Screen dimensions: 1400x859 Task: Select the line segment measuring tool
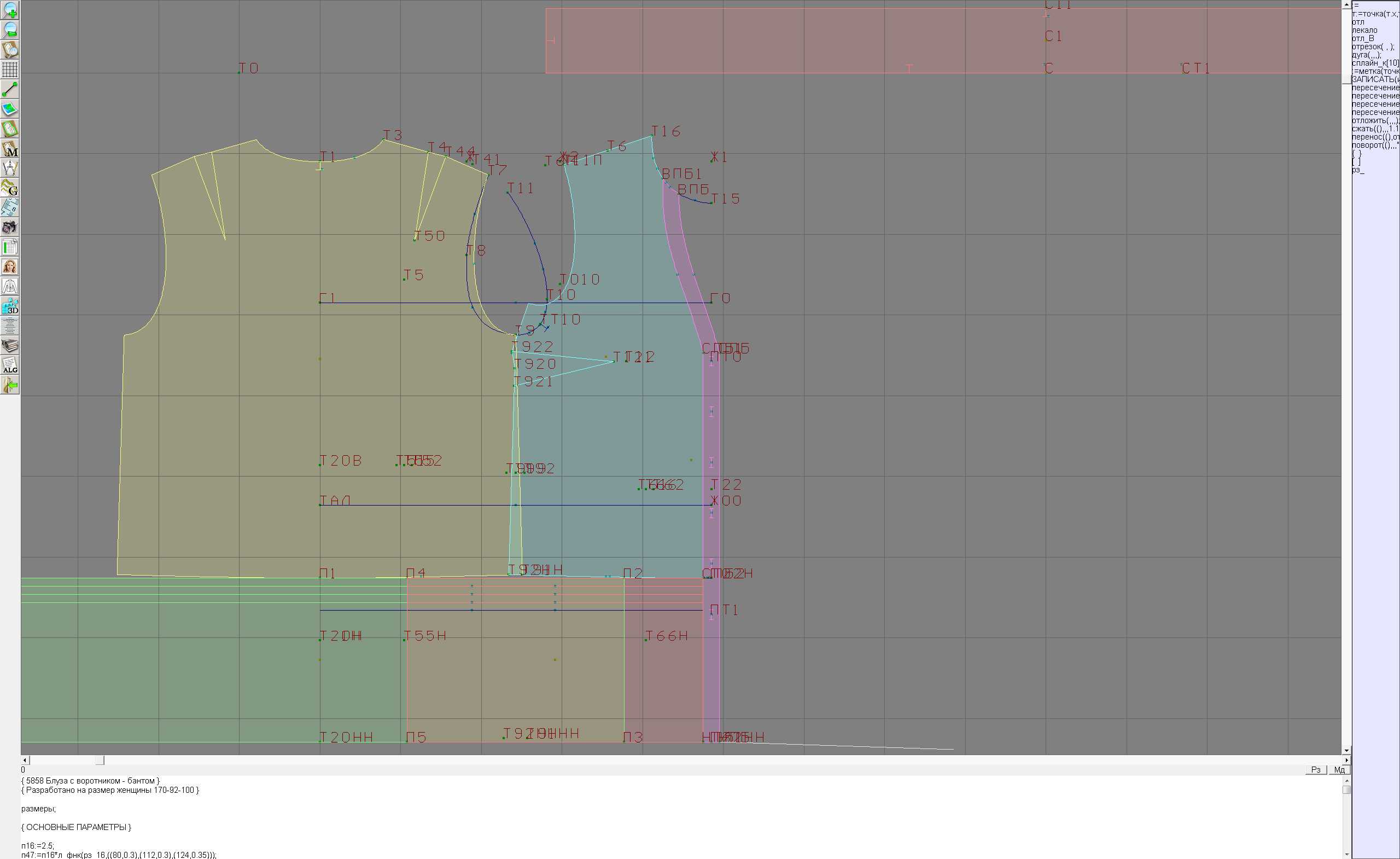coord(10,89)
